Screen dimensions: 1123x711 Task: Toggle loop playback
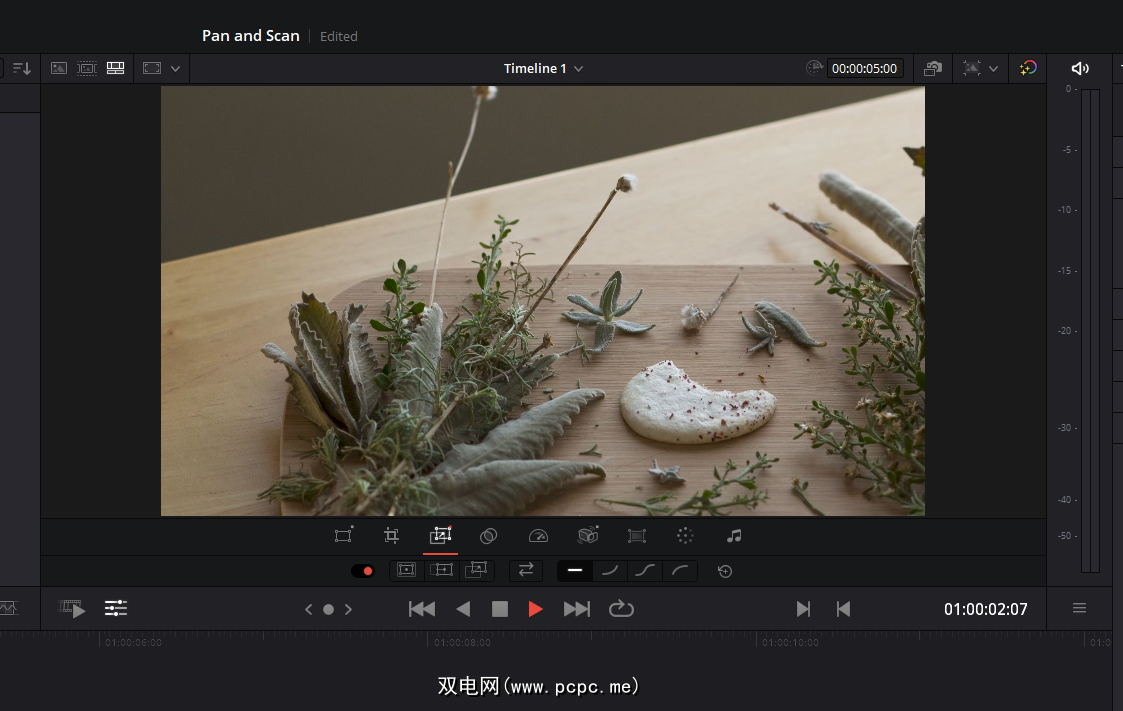point(621,609)
